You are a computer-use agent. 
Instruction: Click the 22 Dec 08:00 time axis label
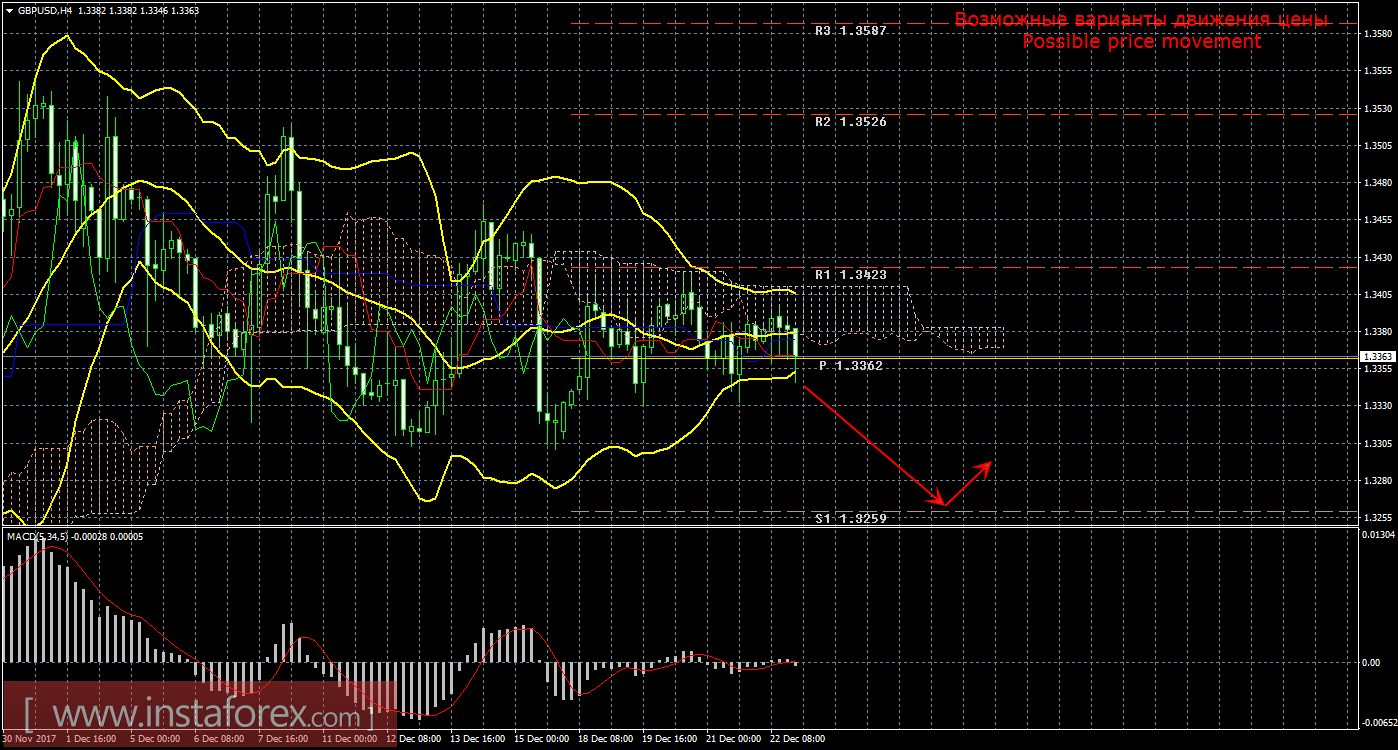[x=797, y=739]
